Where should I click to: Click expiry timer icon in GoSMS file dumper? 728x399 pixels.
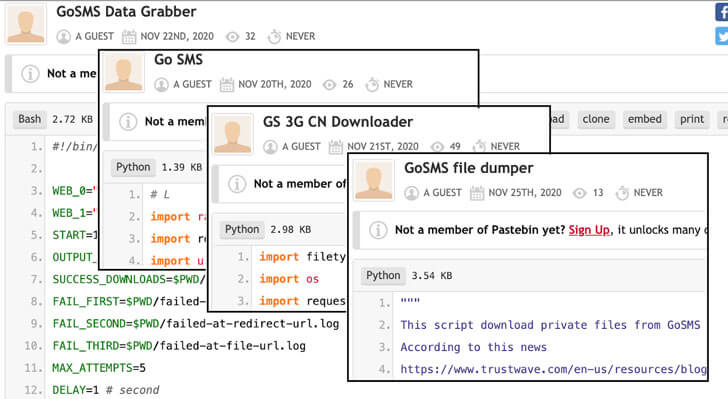tap(622, 193)
